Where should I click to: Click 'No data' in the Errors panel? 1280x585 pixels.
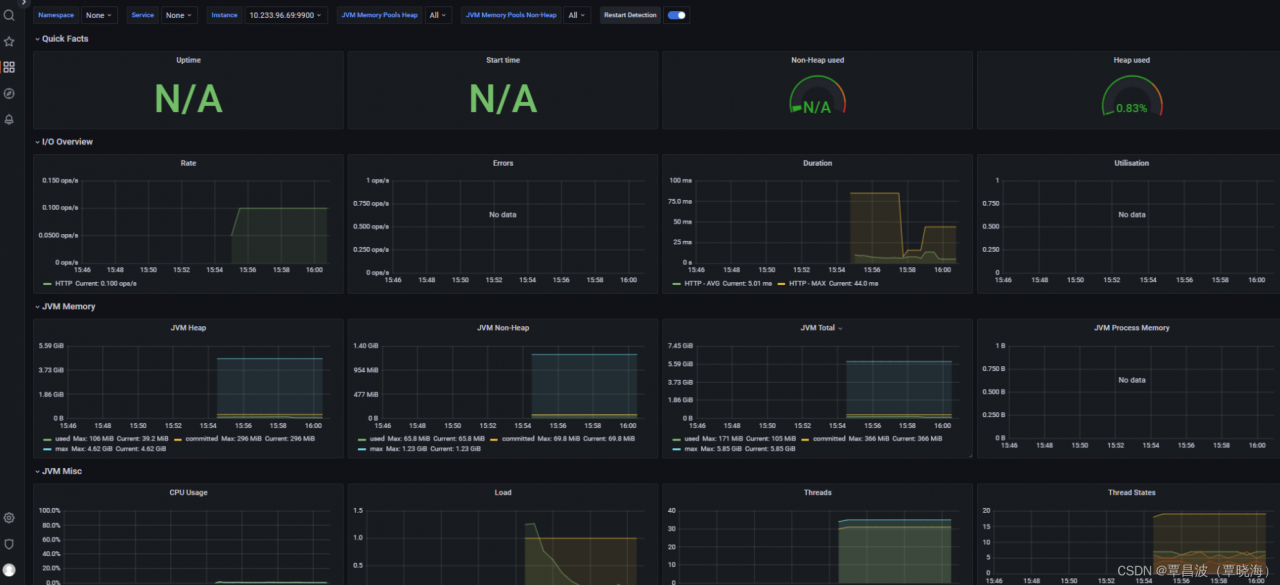(503, 215)
